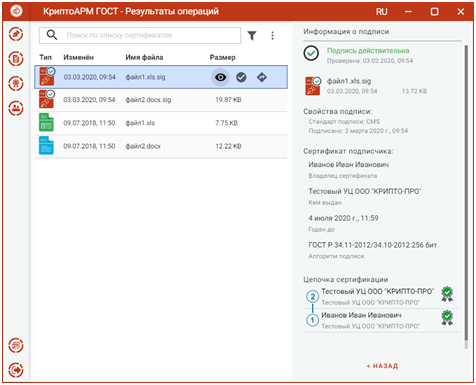Screen dimensions: 476x385
Task: Focus the certificate list search field
Action: (140, 35)
